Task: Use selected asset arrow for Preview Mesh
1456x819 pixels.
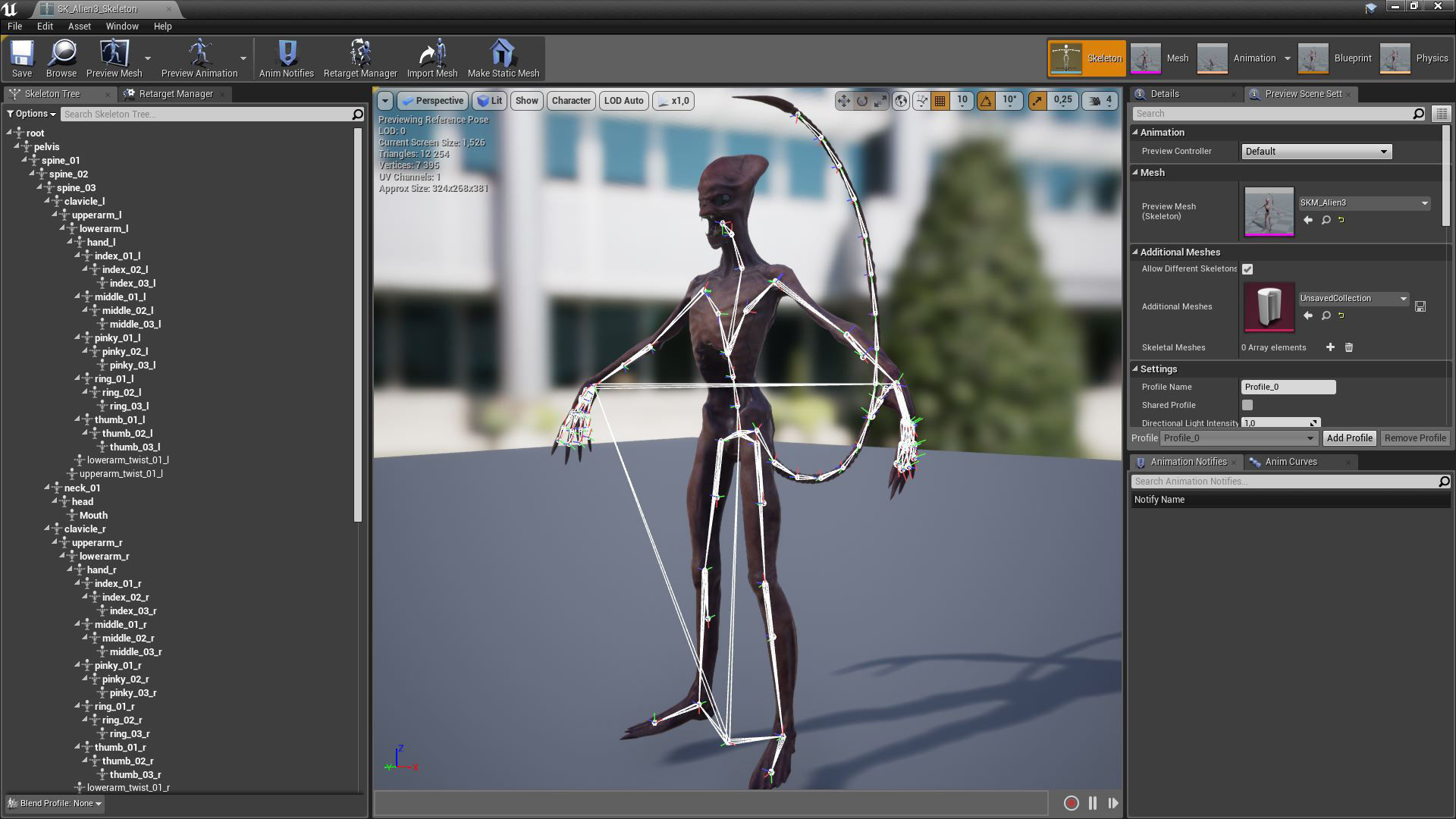Action: click(1308, 220)
